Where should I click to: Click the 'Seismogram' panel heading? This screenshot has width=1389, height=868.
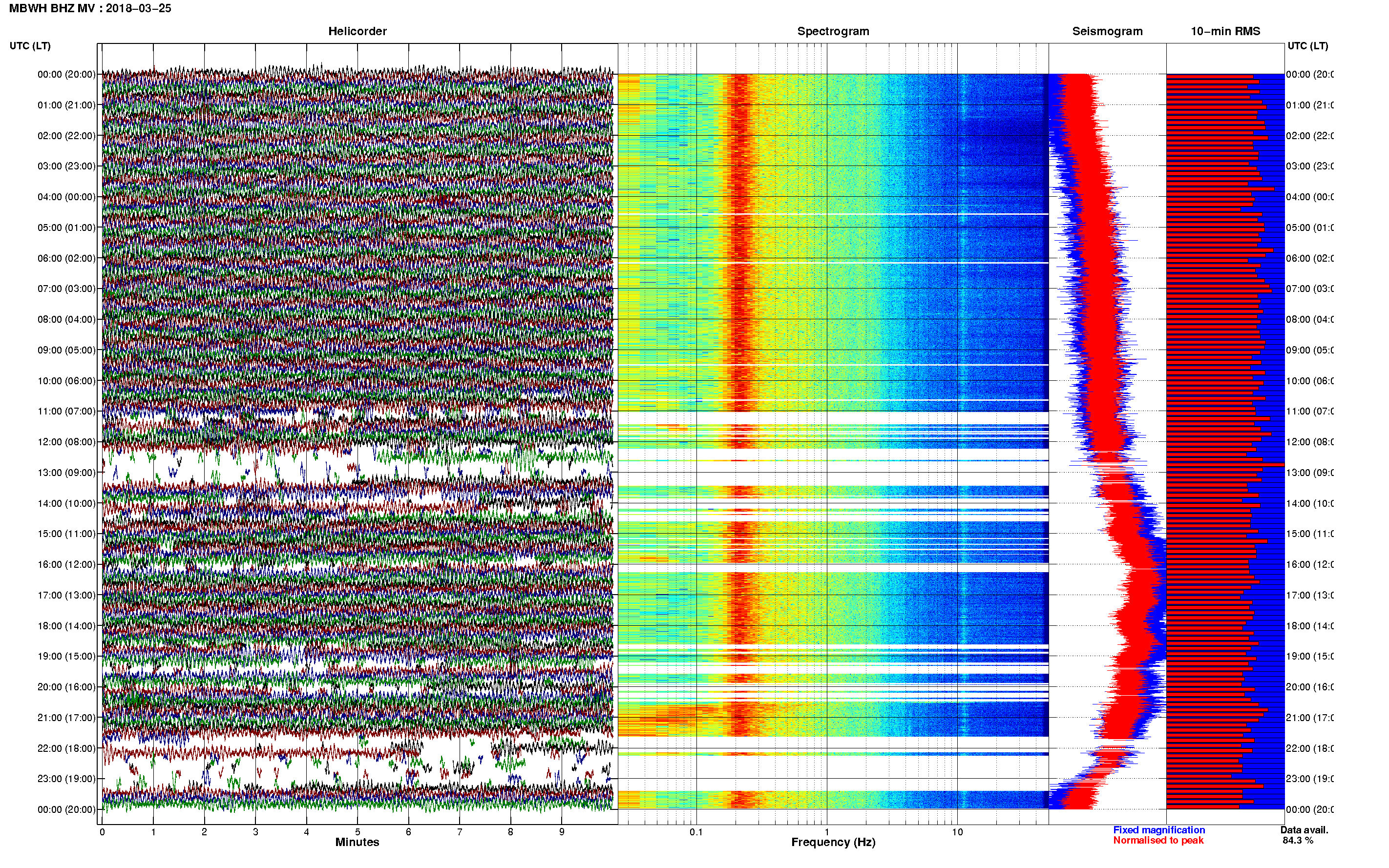1107,31
